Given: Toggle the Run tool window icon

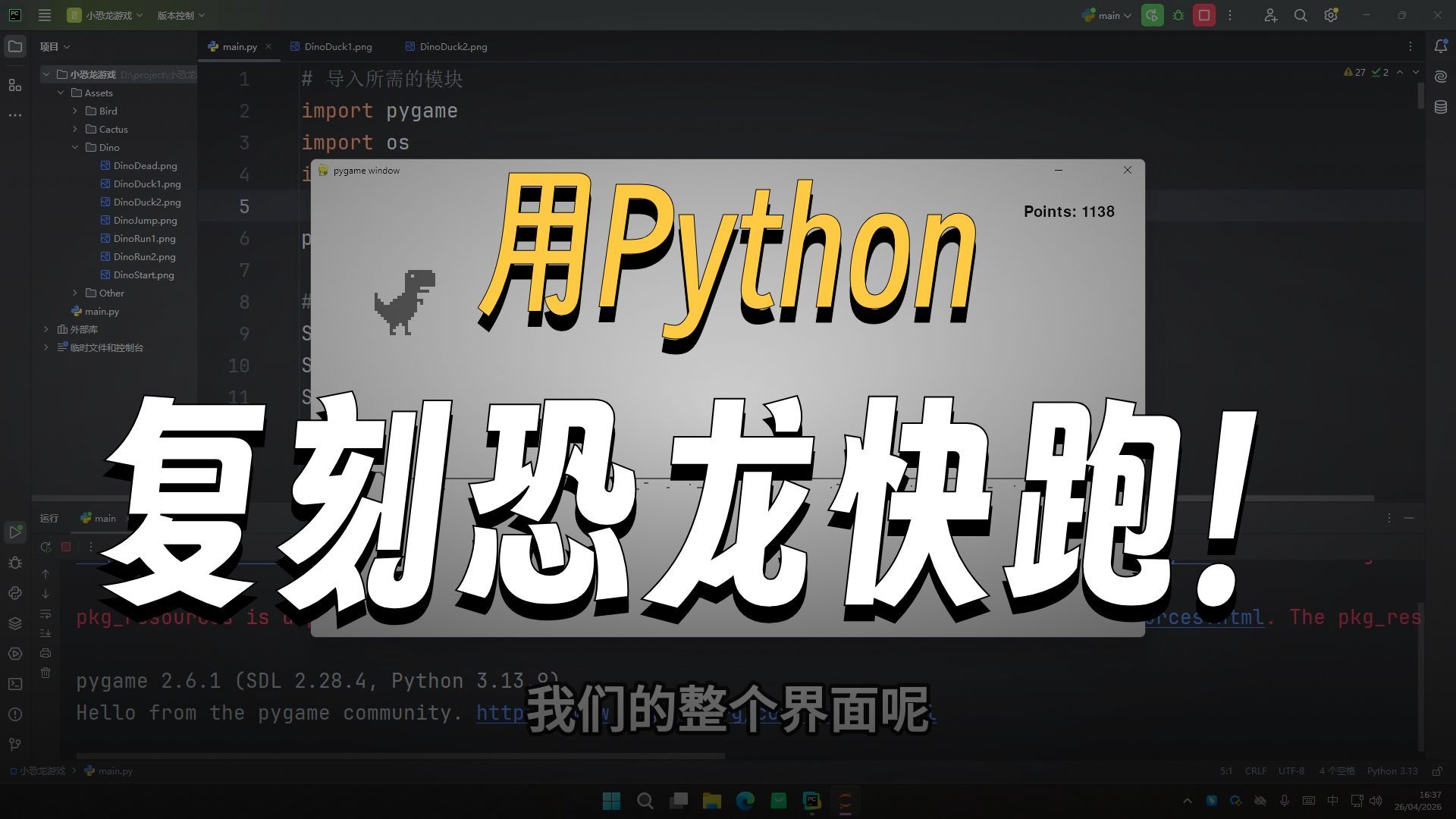Looking at the screenshot, I should (x=15, y=532).
